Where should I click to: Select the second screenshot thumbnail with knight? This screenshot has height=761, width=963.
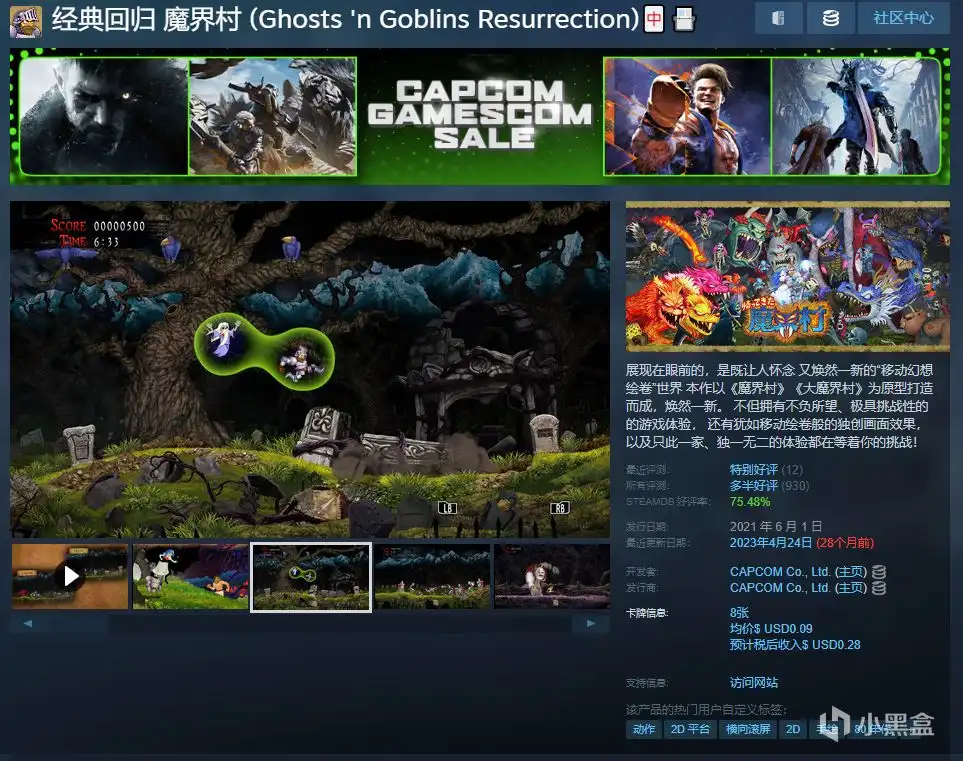[x=190, y=576]
